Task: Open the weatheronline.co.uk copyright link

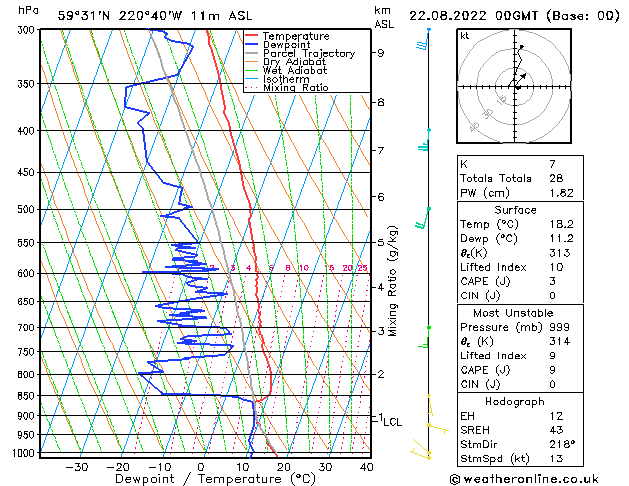Action: 524,479
